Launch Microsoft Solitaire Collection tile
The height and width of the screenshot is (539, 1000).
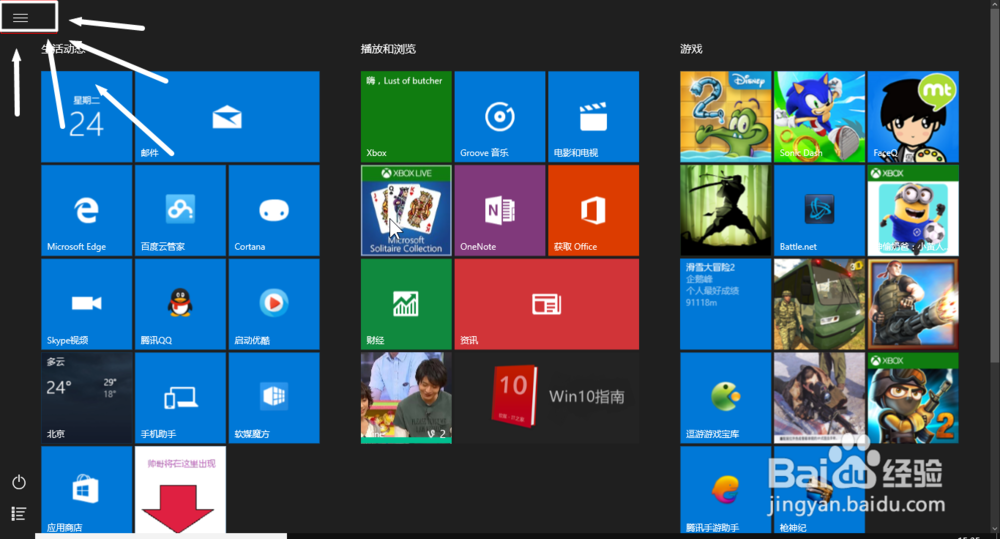pos(406,210)
